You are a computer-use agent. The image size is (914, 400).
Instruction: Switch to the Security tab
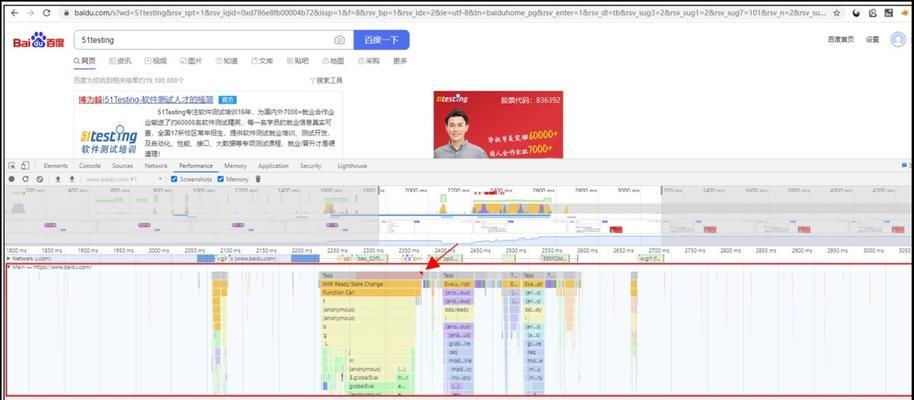tap(311, 166)
